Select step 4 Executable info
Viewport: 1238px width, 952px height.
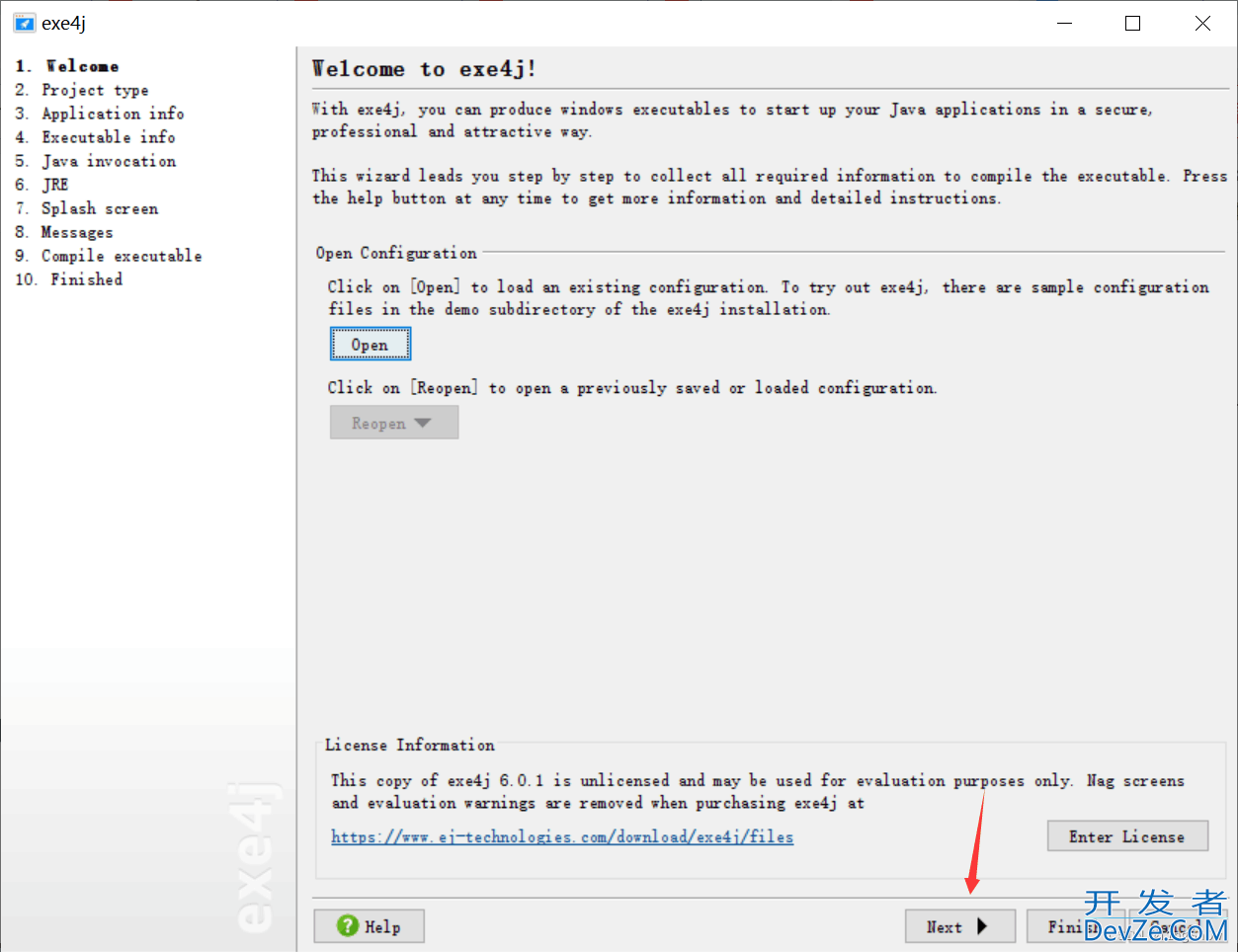coord(95,137)
